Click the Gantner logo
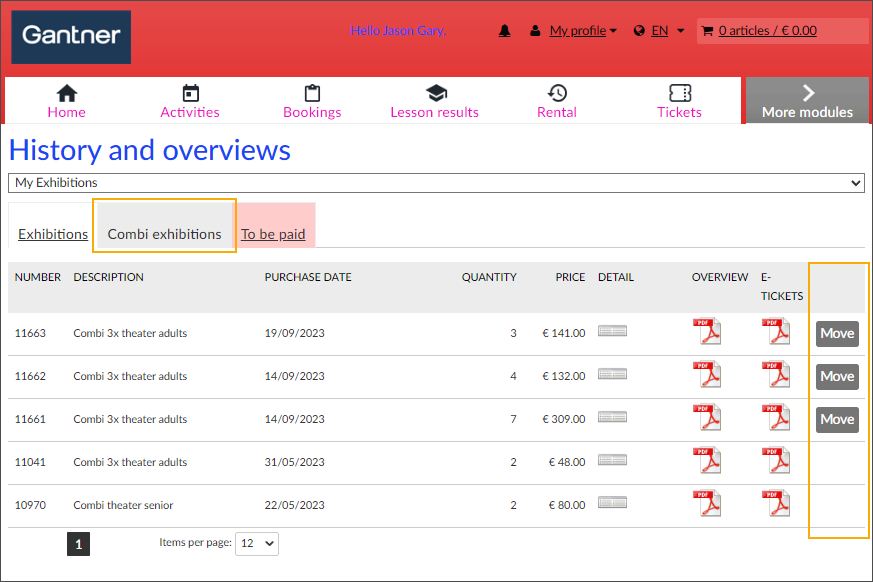Viewport: 873px width, 582px height. pos(71,37)
